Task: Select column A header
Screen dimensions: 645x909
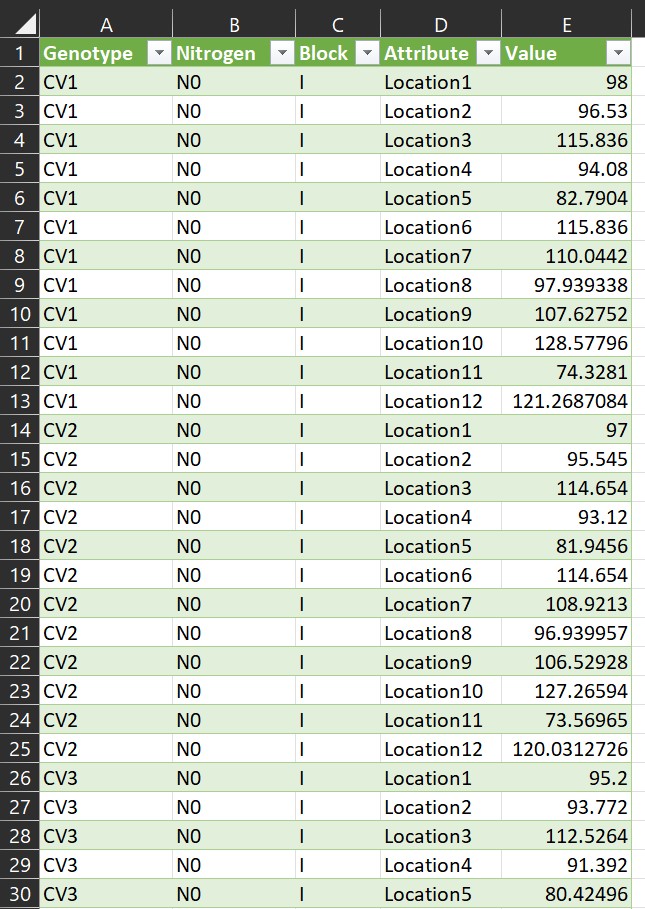Action: click(x=106, y=25)
